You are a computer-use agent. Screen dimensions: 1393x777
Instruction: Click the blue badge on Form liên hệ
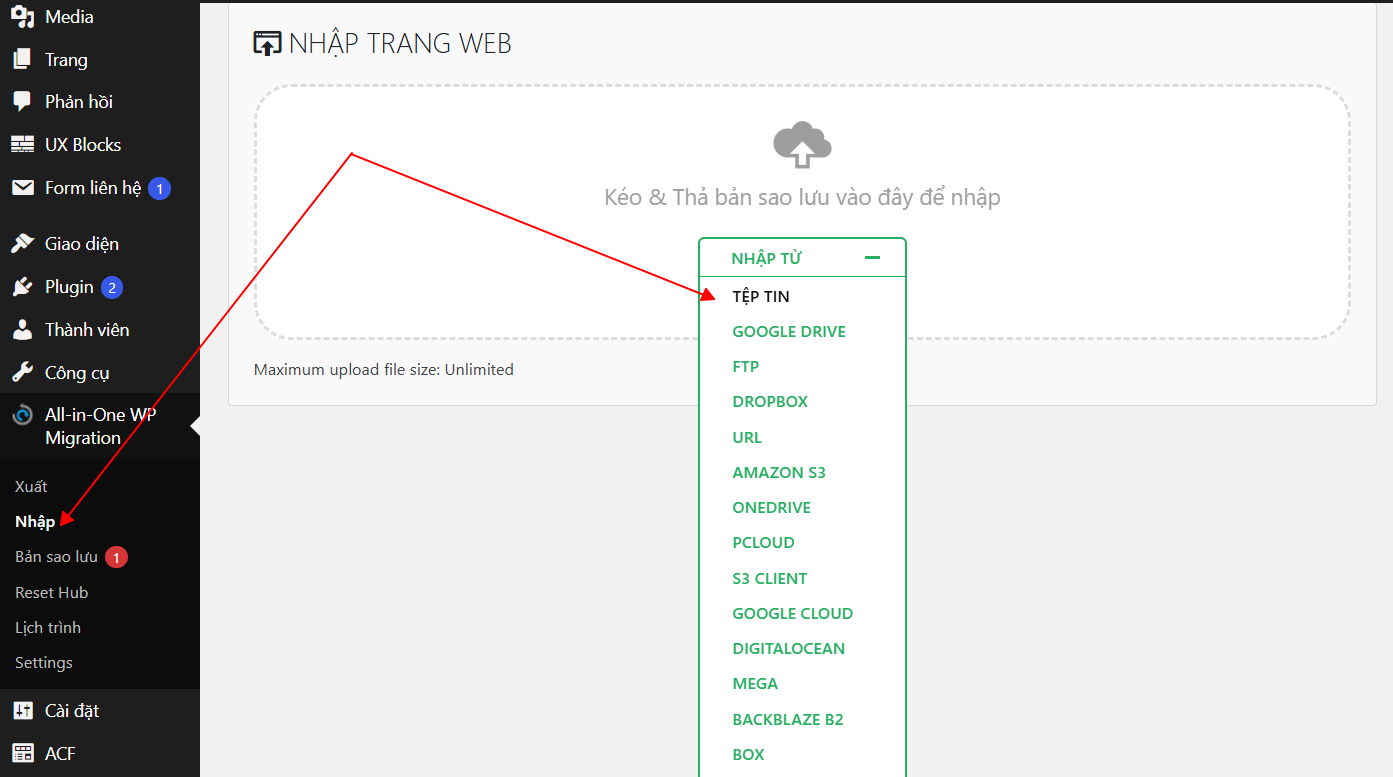click(159, 188)
